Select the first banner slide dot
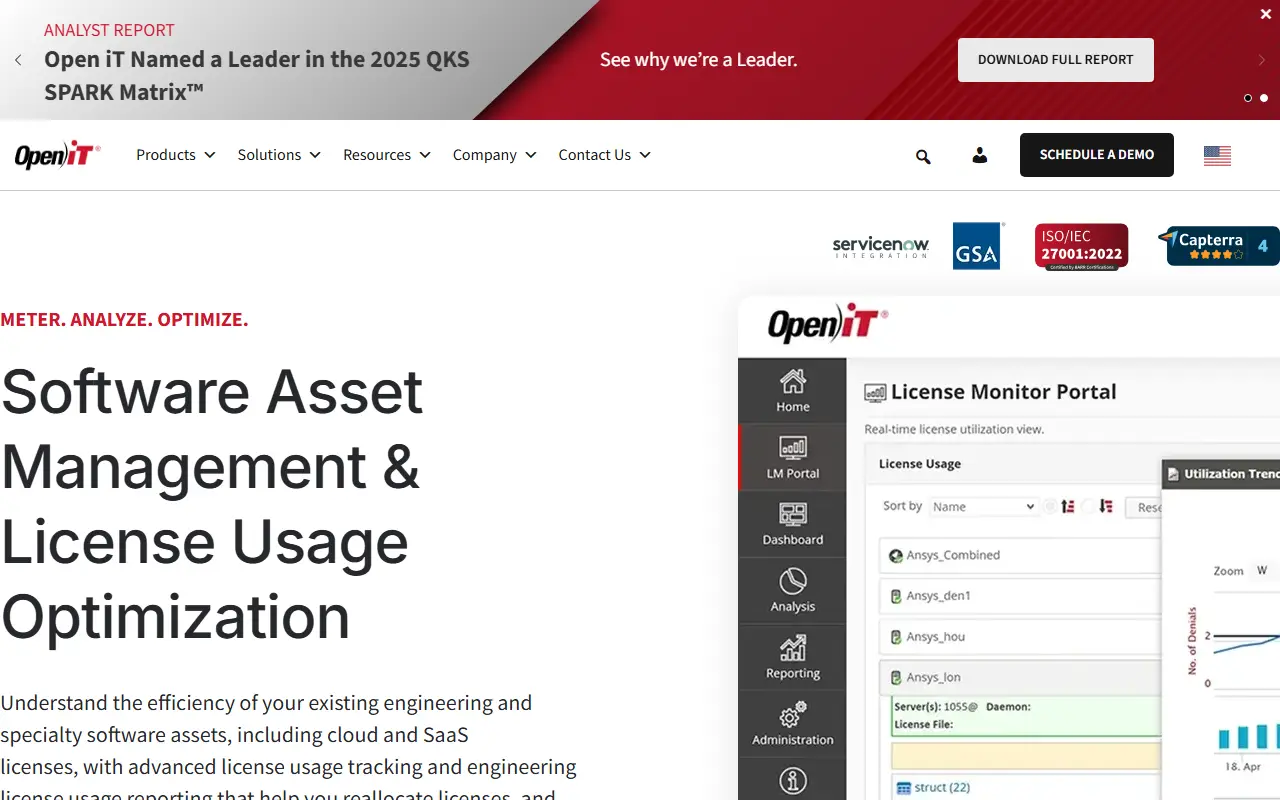1280x800 pixels. [x=1248, y=98]
